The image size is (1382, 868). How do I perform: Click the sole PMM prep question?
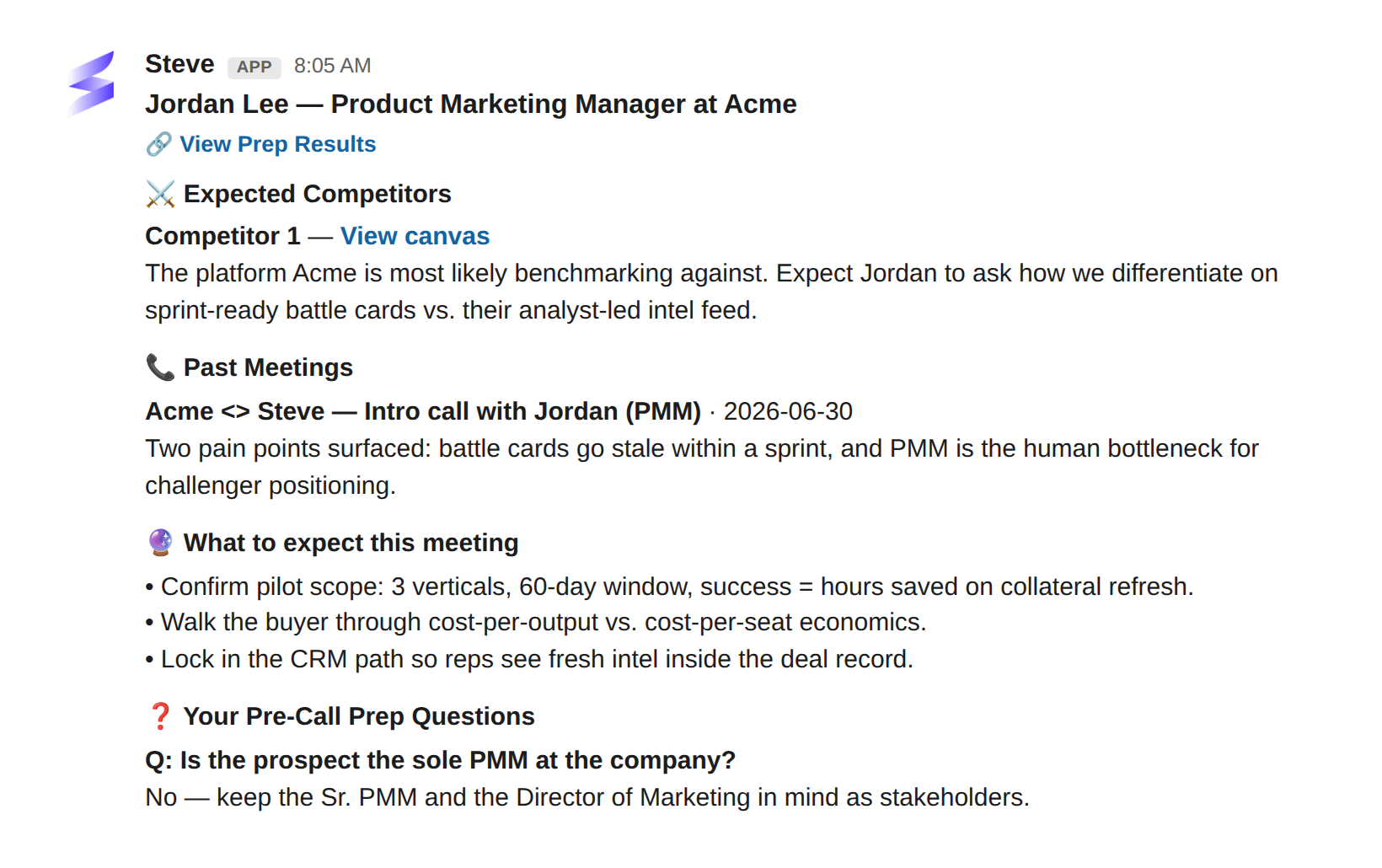tap(440, 760)
